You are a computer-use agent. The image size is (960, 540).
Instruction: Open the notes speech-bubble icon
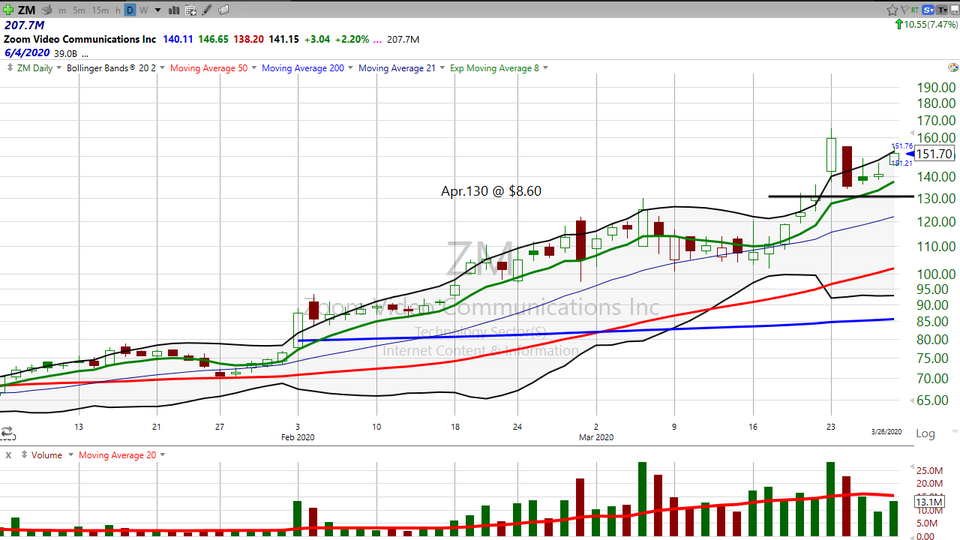point(224,10)
